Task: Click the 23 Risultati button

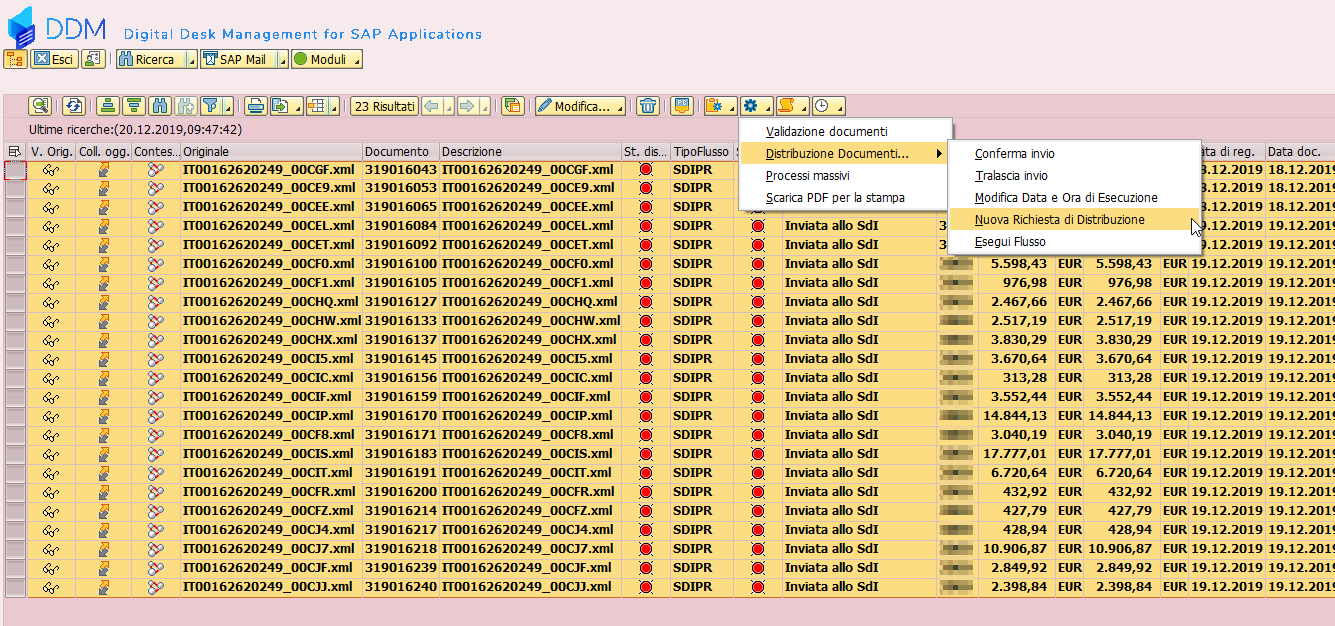Action: (x=385, y=106)
